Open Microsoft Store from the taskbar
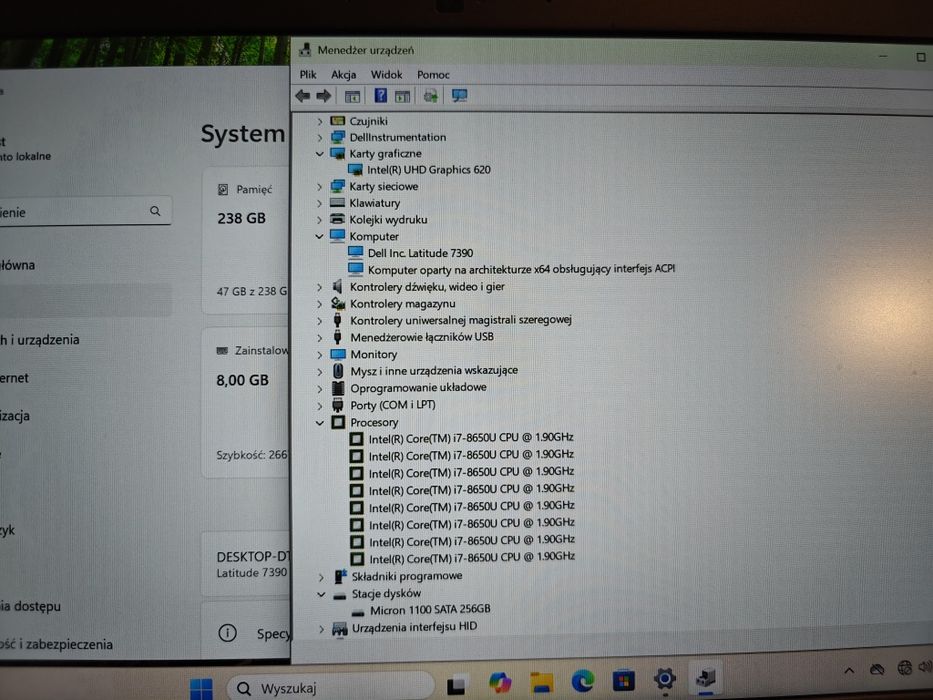The height and width of the screenshot is (700, 933). (624, 679)
